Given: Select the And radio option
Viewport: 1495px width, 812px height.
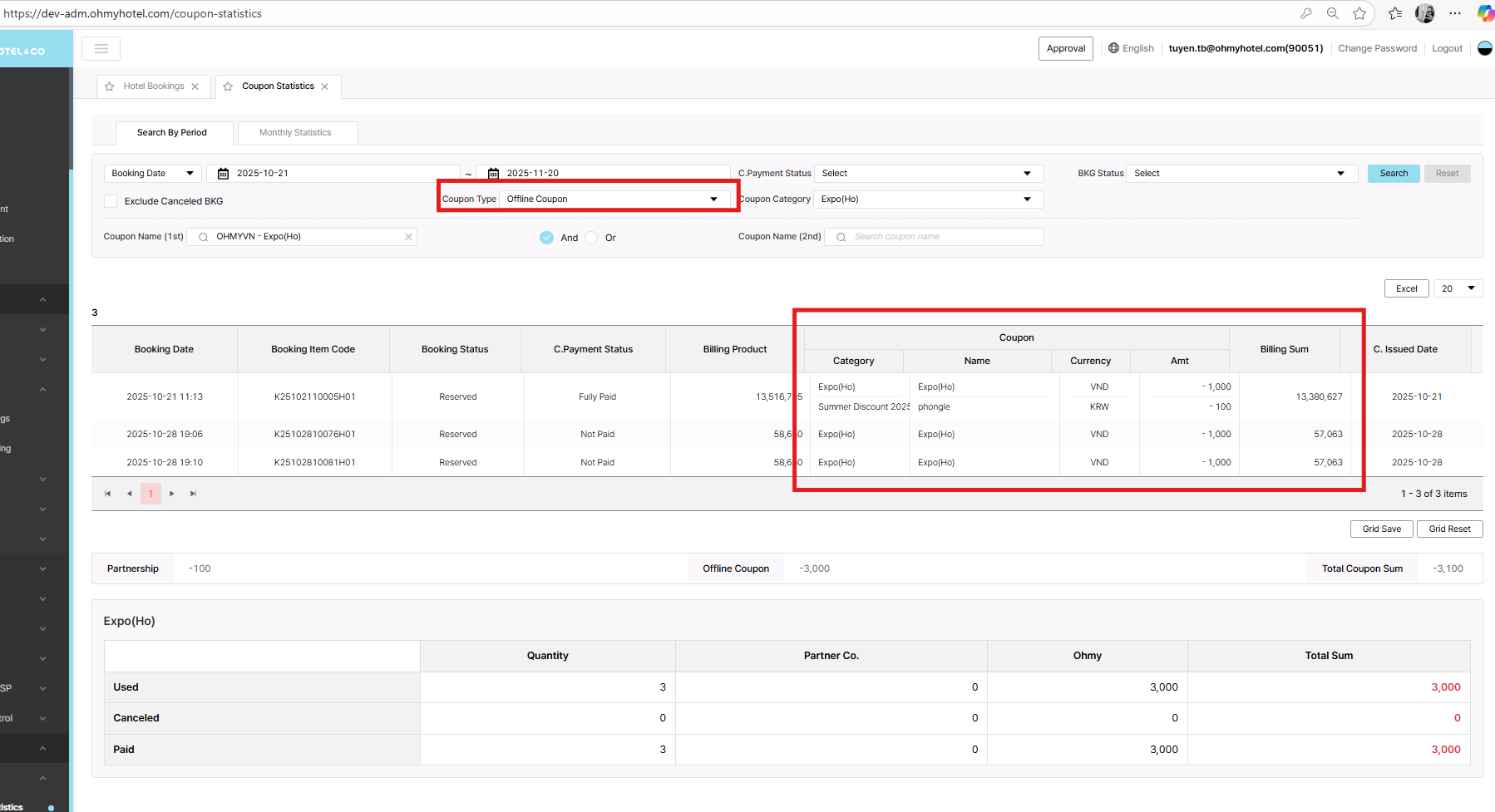Looking at the screenshot, I should point(546,238).
